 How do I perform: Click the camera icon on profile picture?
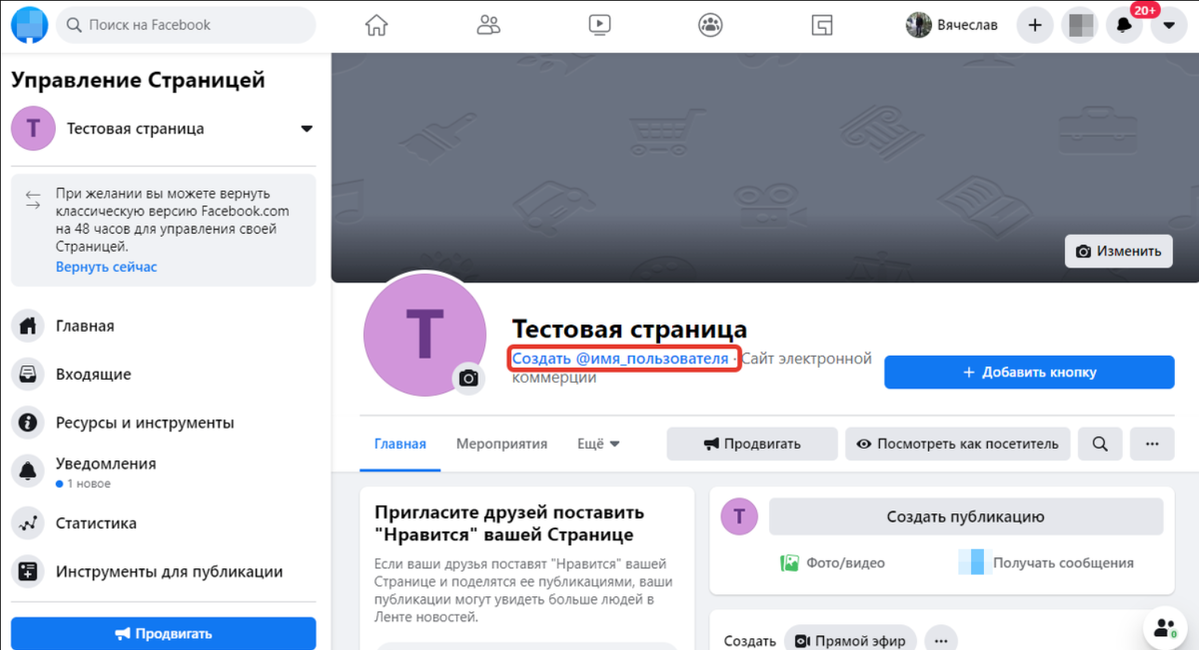[x=468, y=378]
